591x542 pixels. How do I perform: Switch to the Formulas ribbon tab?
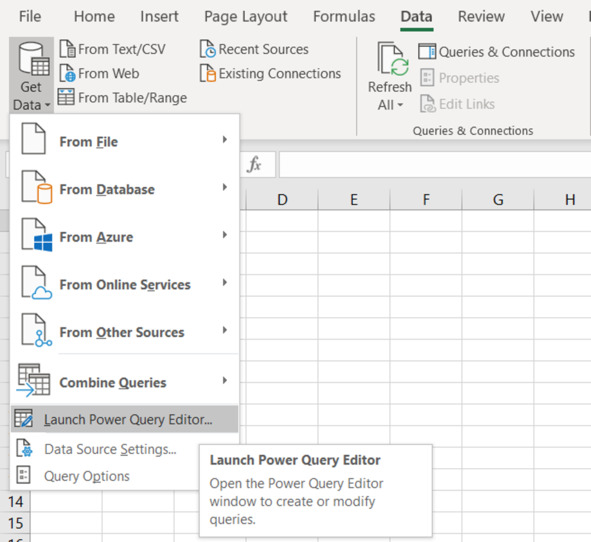click(x=344, y=17)
